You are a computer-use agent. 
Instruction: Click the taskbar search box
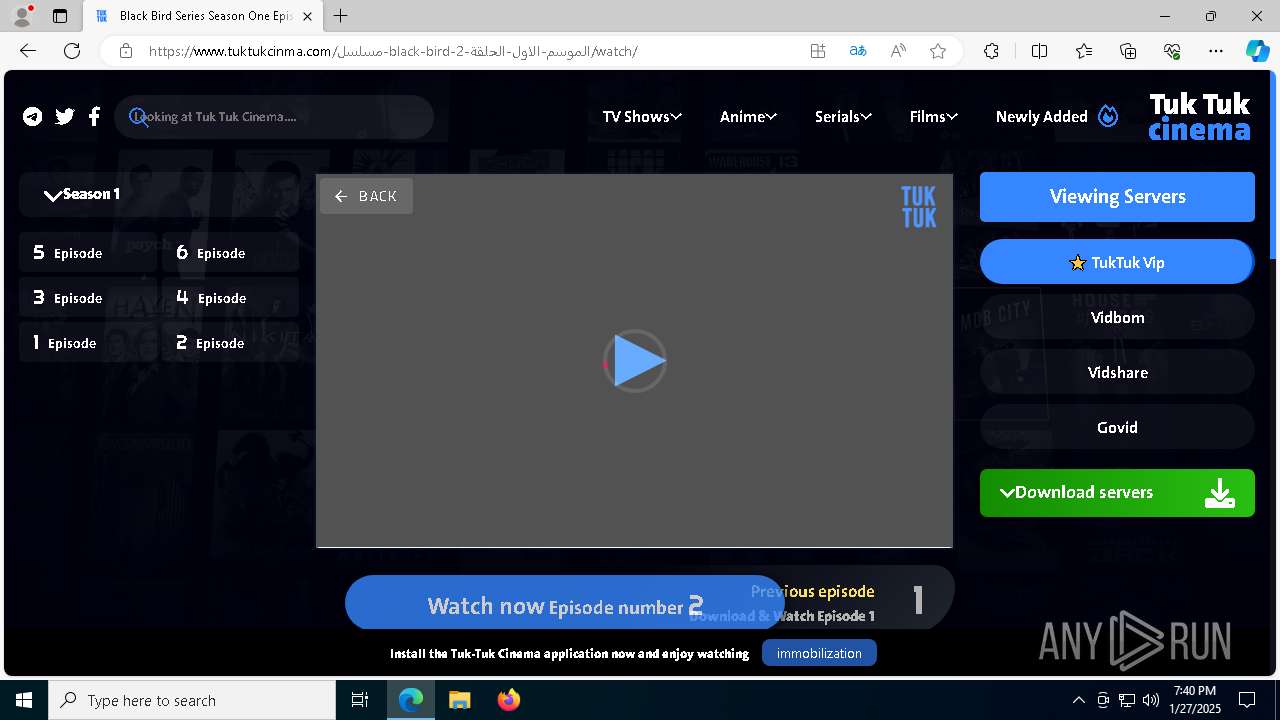[192, 700]
